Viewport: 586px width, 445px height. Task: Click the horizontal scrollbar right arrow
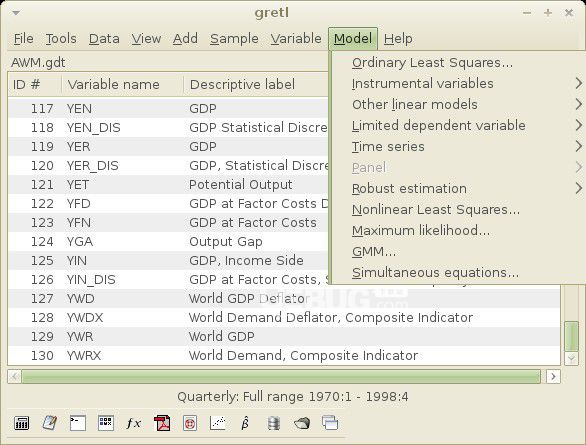pos(553,376)
